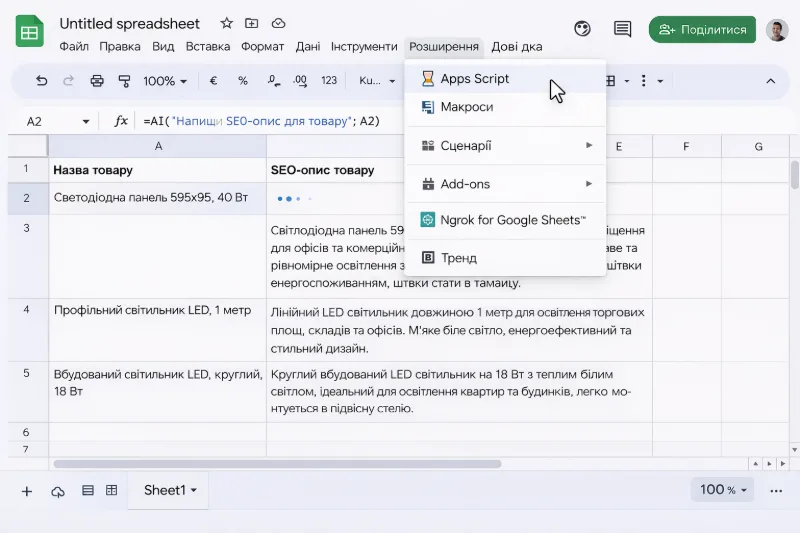
Task: Open the Формат menu
Action: (x=262, y=46)
